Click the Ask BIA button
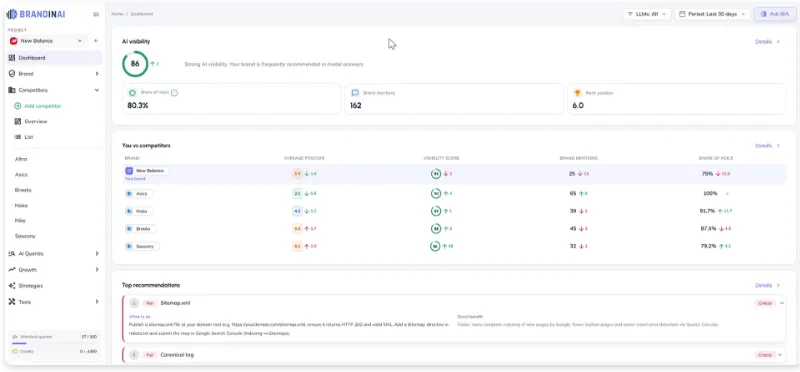Image resolution: width=800 pixels, height=372 pixels. (774, 14)
